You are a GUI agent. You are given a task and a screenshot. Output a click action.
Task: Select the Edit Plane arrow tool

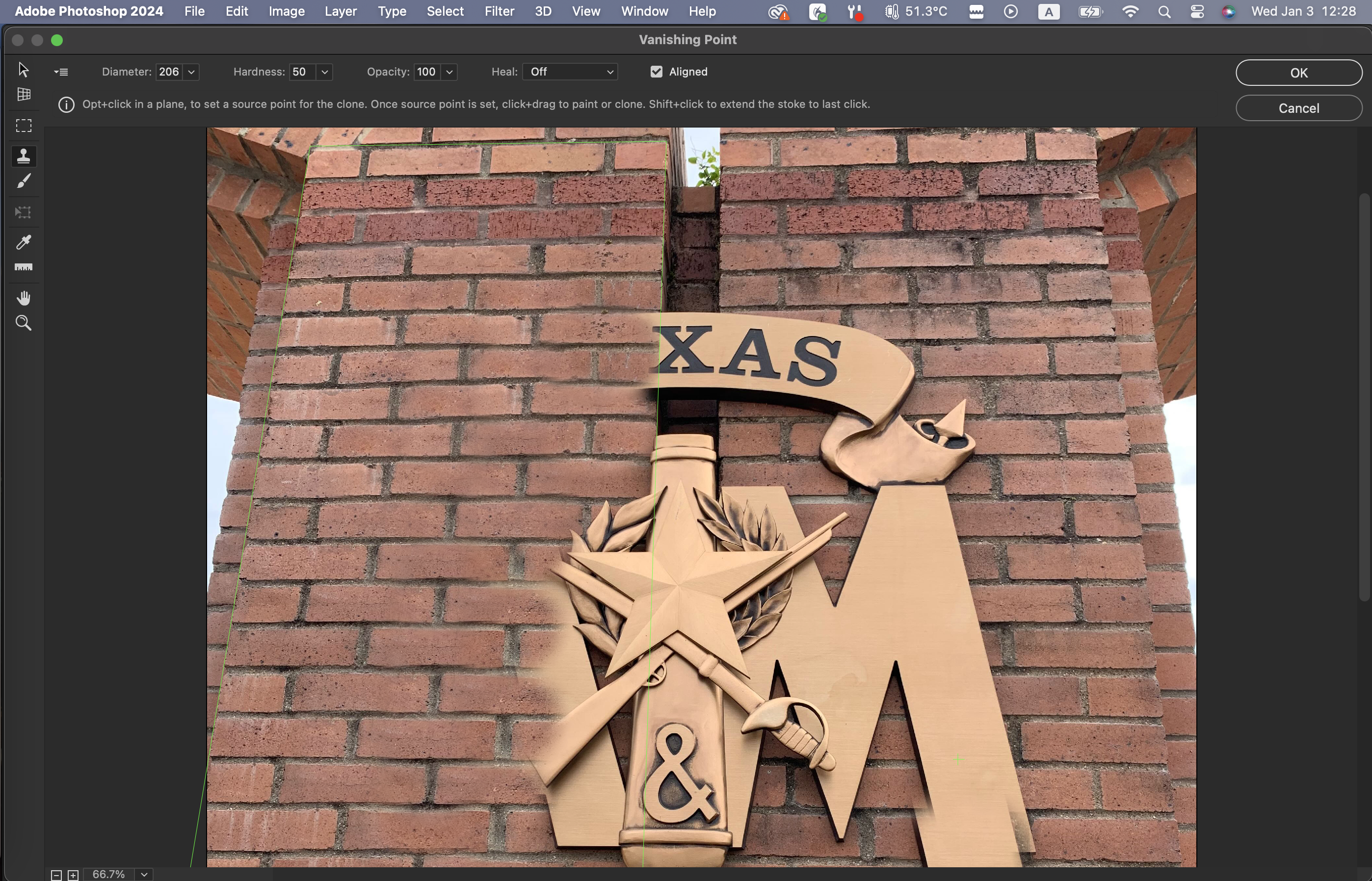[x=24, y=69]
